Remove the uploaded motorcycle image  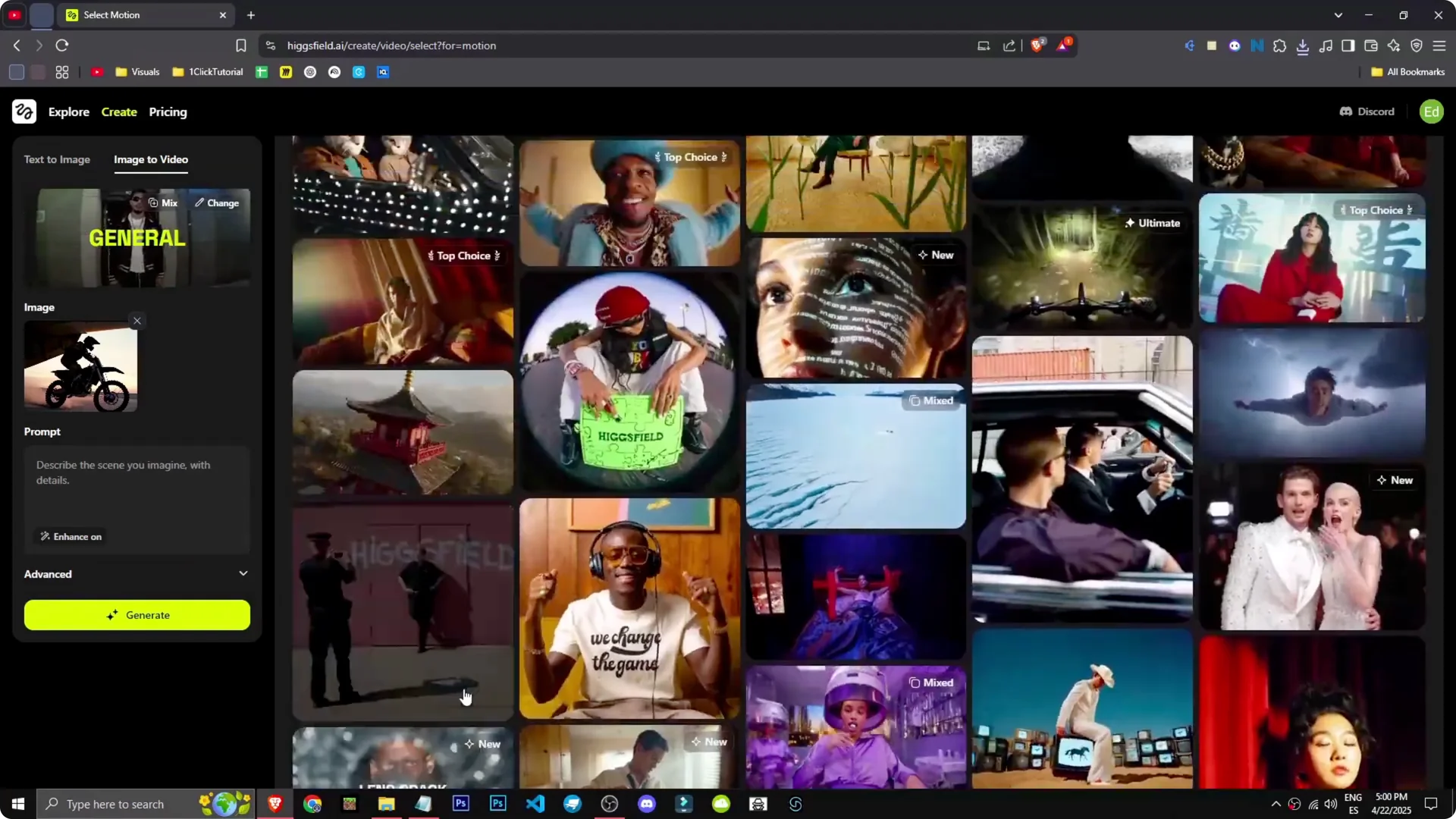(136, 321)
